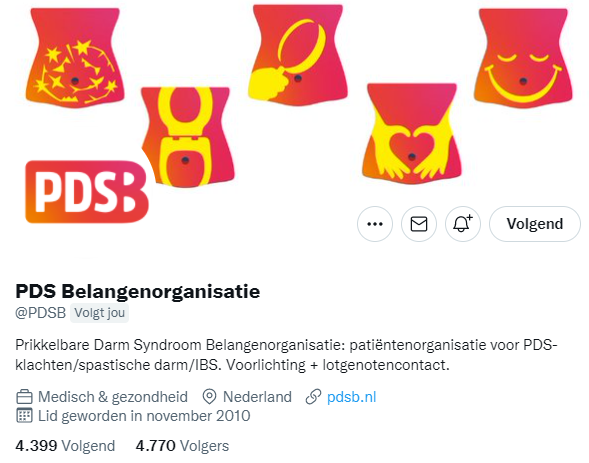Click the belly image with heart hands
Viewport: 589px width, 463px height.
[x=412, y=133]
